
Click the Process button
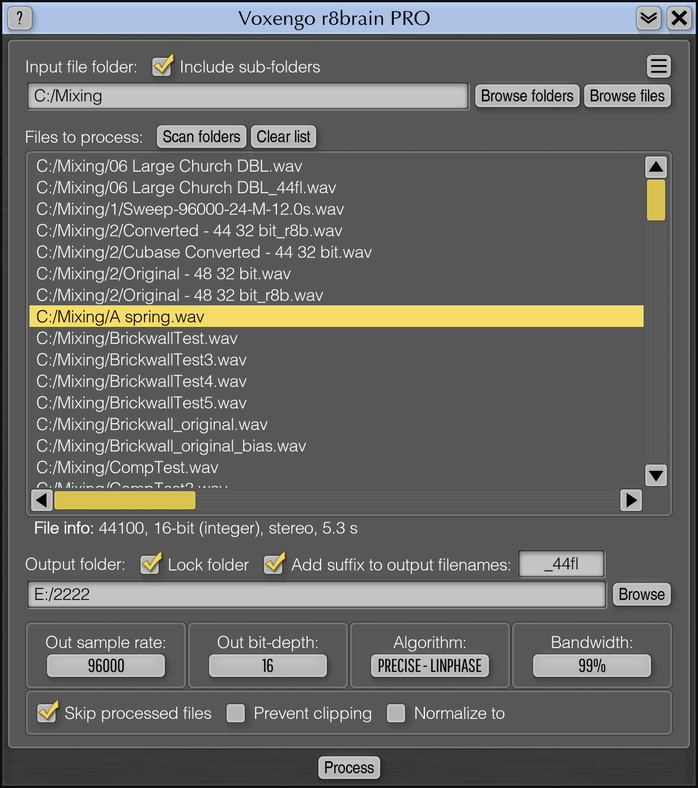349,767
